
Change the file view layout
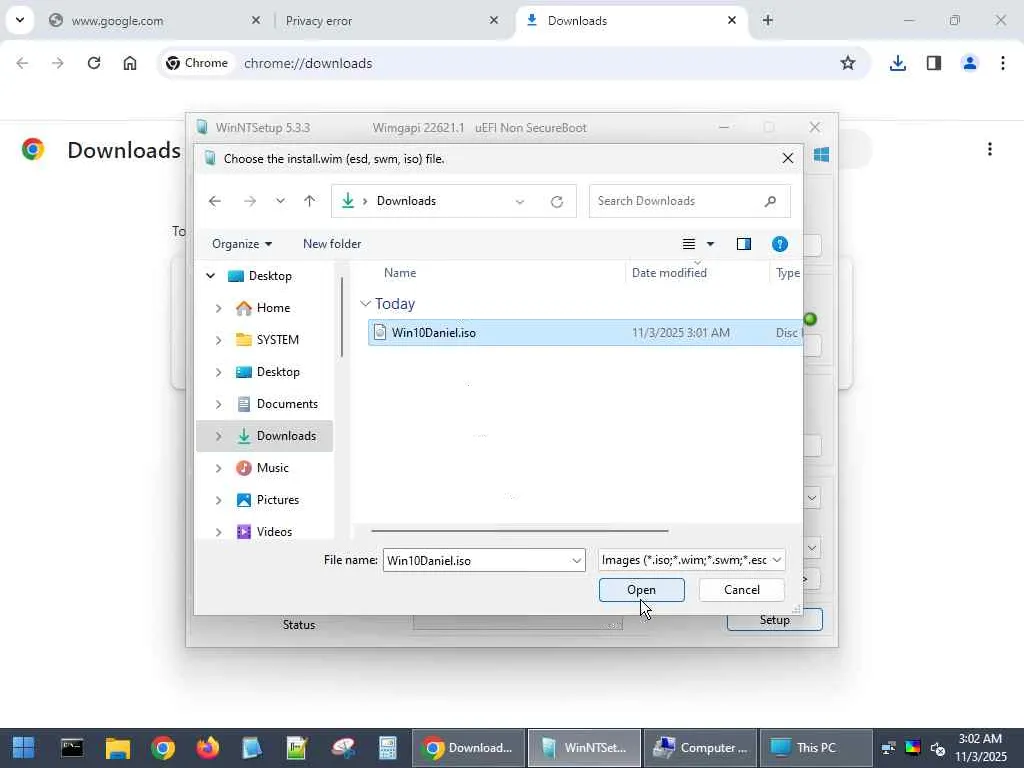689,244
